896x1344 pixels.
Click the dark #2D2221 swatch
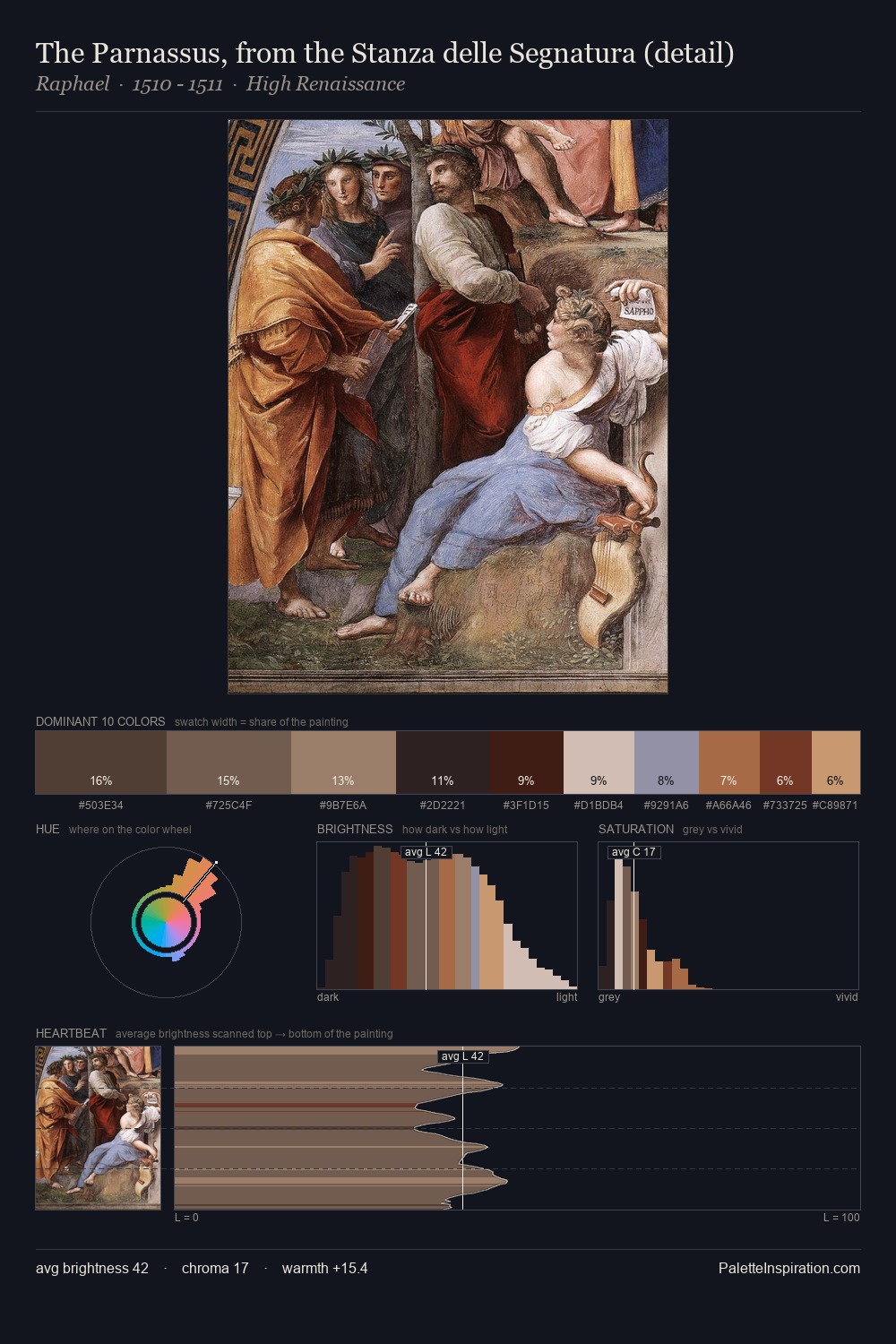tap(443, 762)
